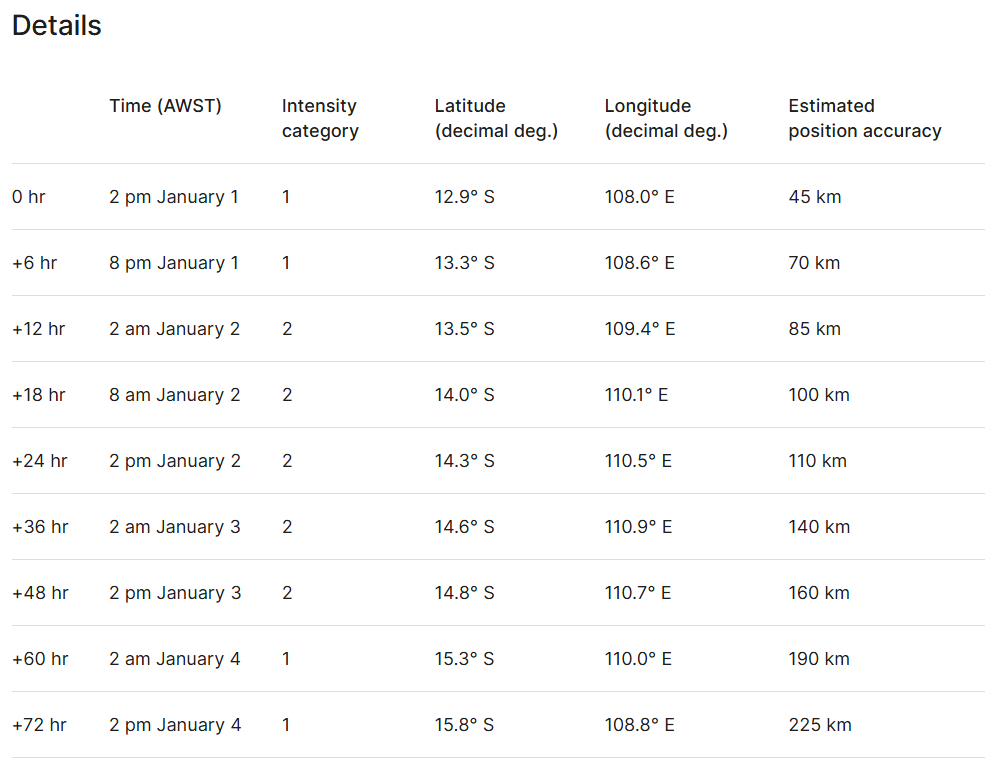Select the 2 am January 2 cell
This screenshot has width=997, height=775.
175,329
